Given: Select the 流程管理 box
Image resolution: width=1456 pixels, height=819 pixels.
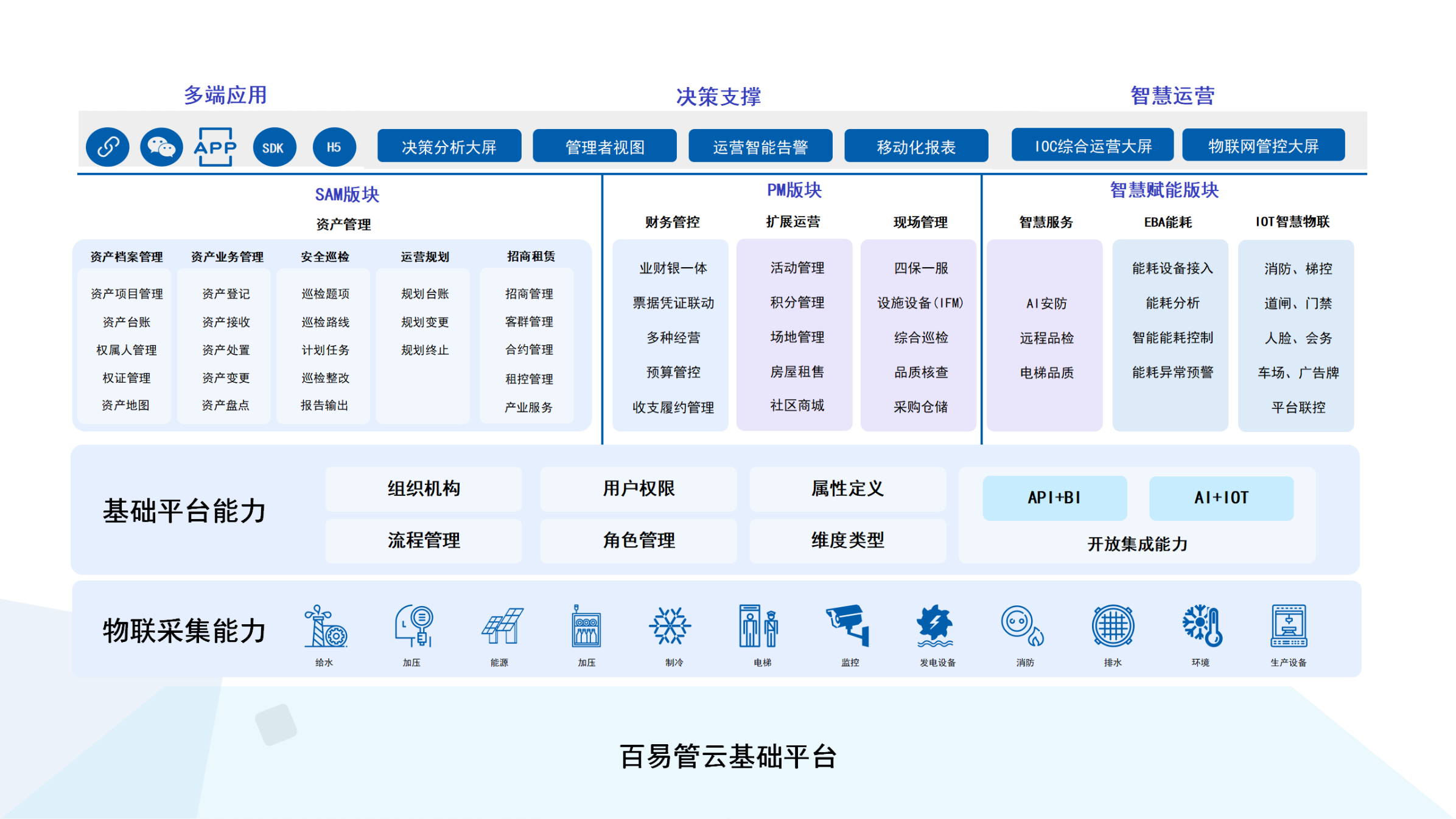Looking at the screenshot, I should click(424, 540).
